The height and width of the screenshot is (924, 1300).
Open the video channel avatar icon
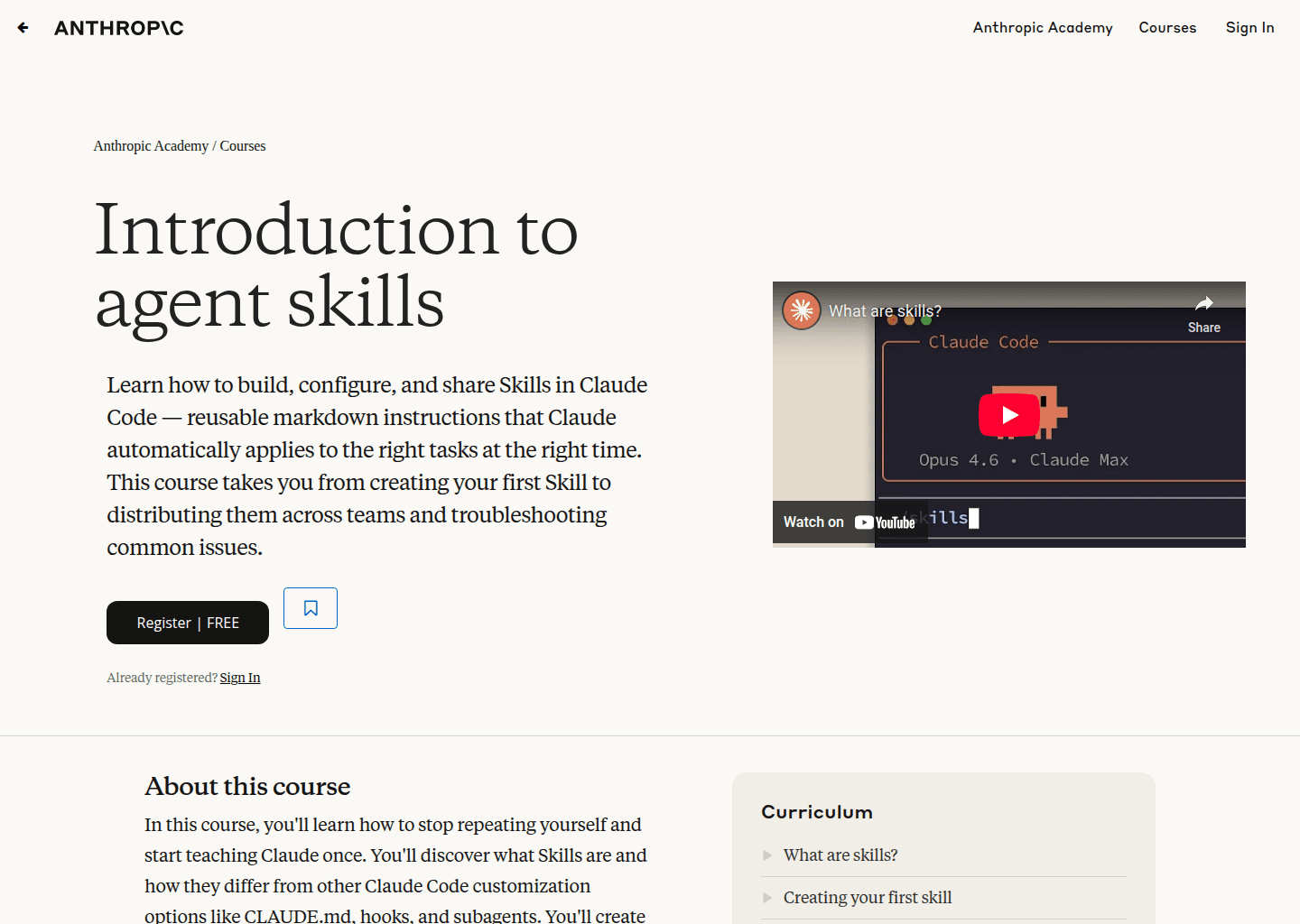802,310
